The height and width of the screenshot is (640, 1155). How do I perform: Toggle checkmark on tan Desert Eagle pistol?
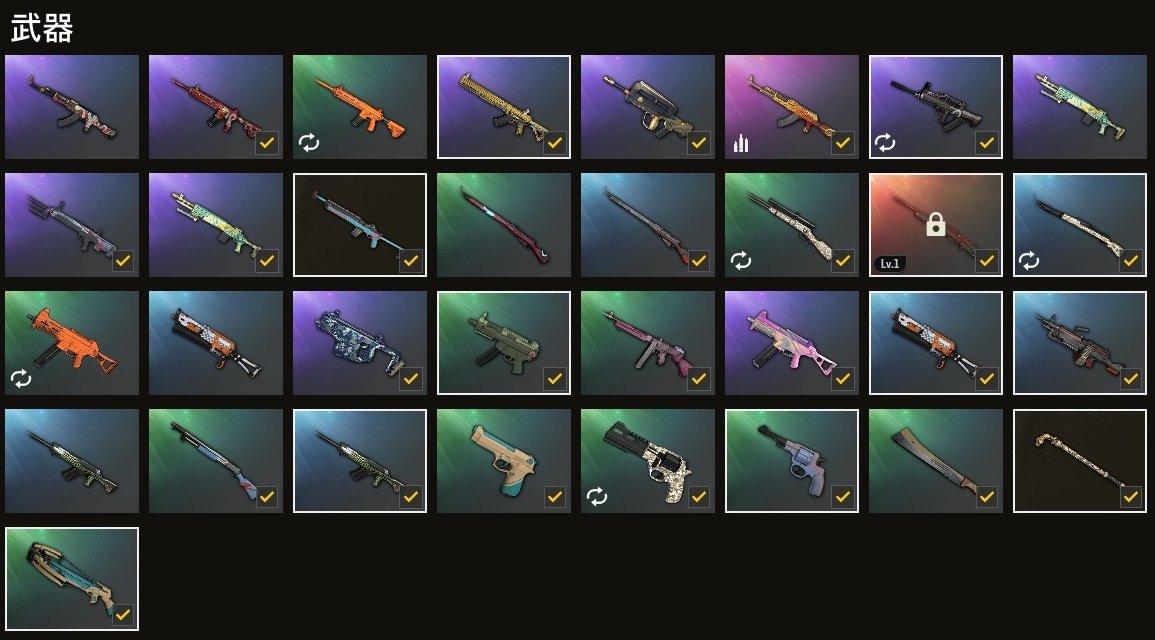coord(555,497)
